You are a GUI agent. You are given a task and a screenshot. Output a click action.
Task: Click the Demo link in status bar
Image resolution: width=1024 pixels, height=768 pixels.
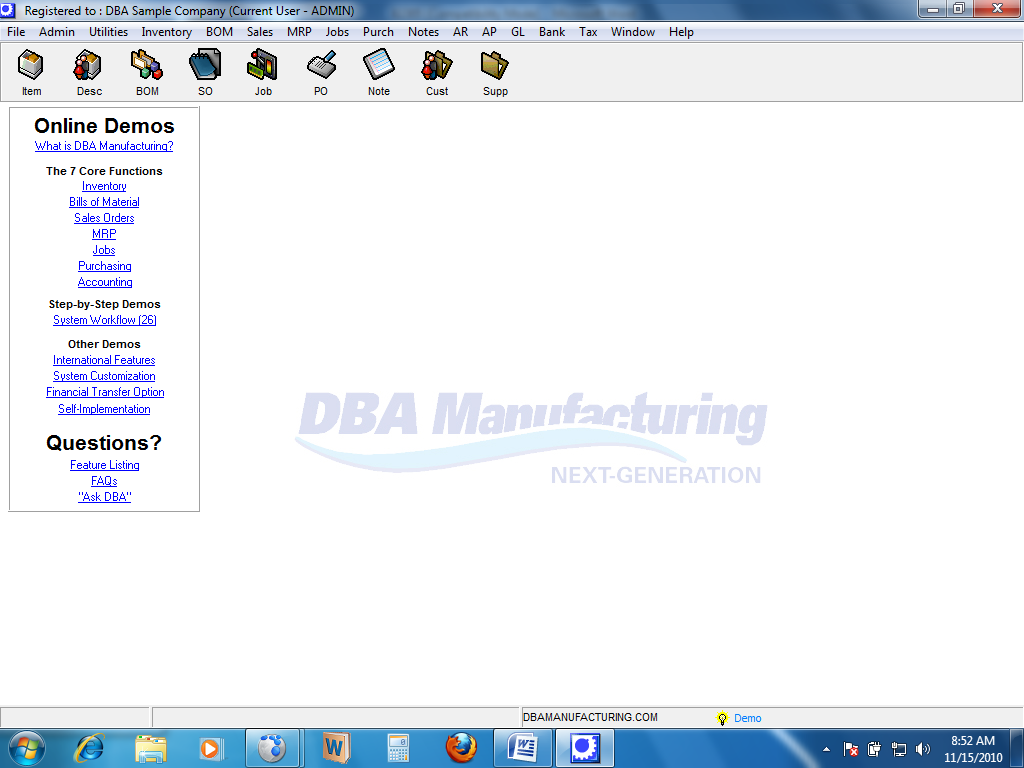click(x=747, y=718)
